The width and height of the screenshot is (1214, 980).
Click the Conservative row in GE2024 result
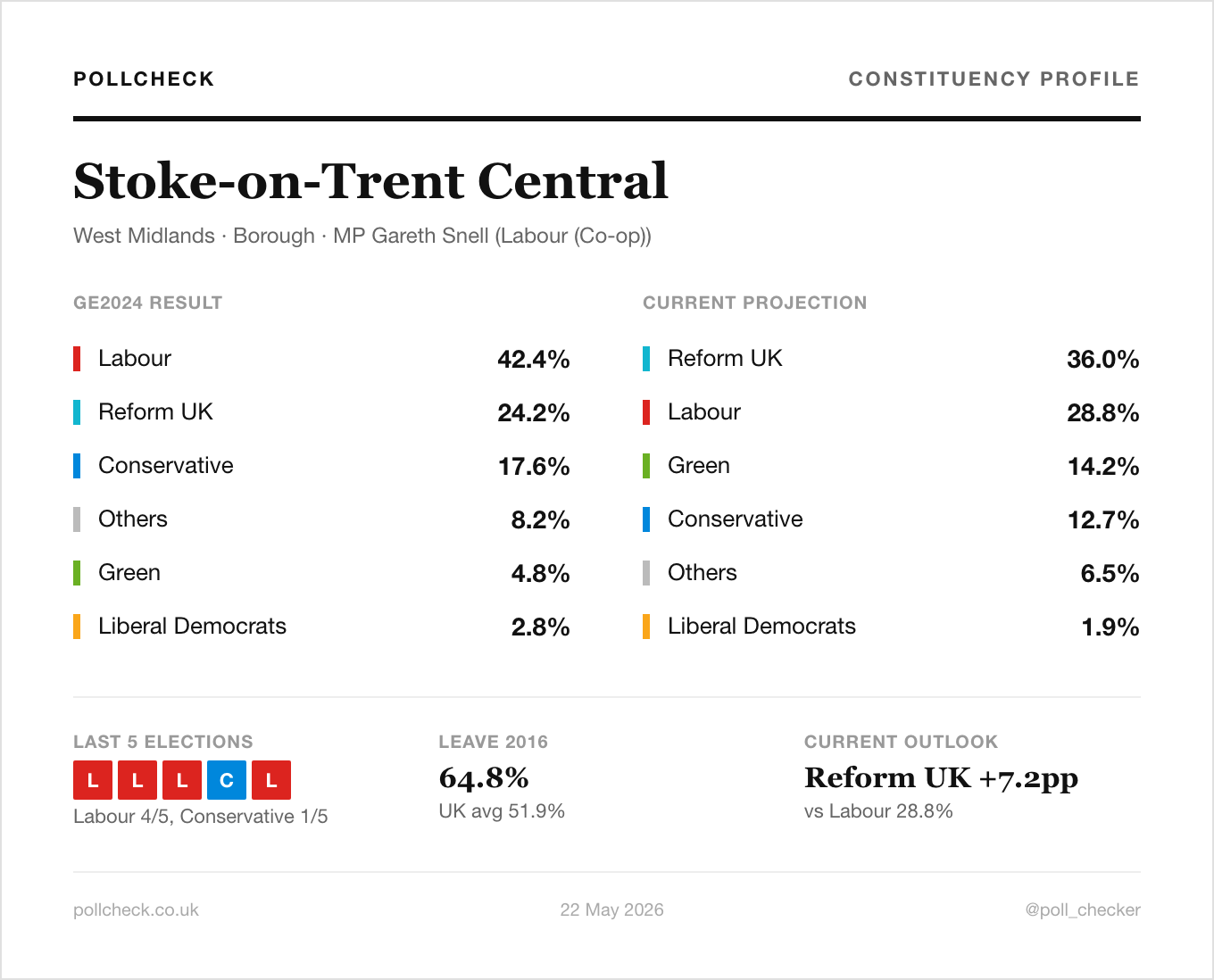[321, 466]
